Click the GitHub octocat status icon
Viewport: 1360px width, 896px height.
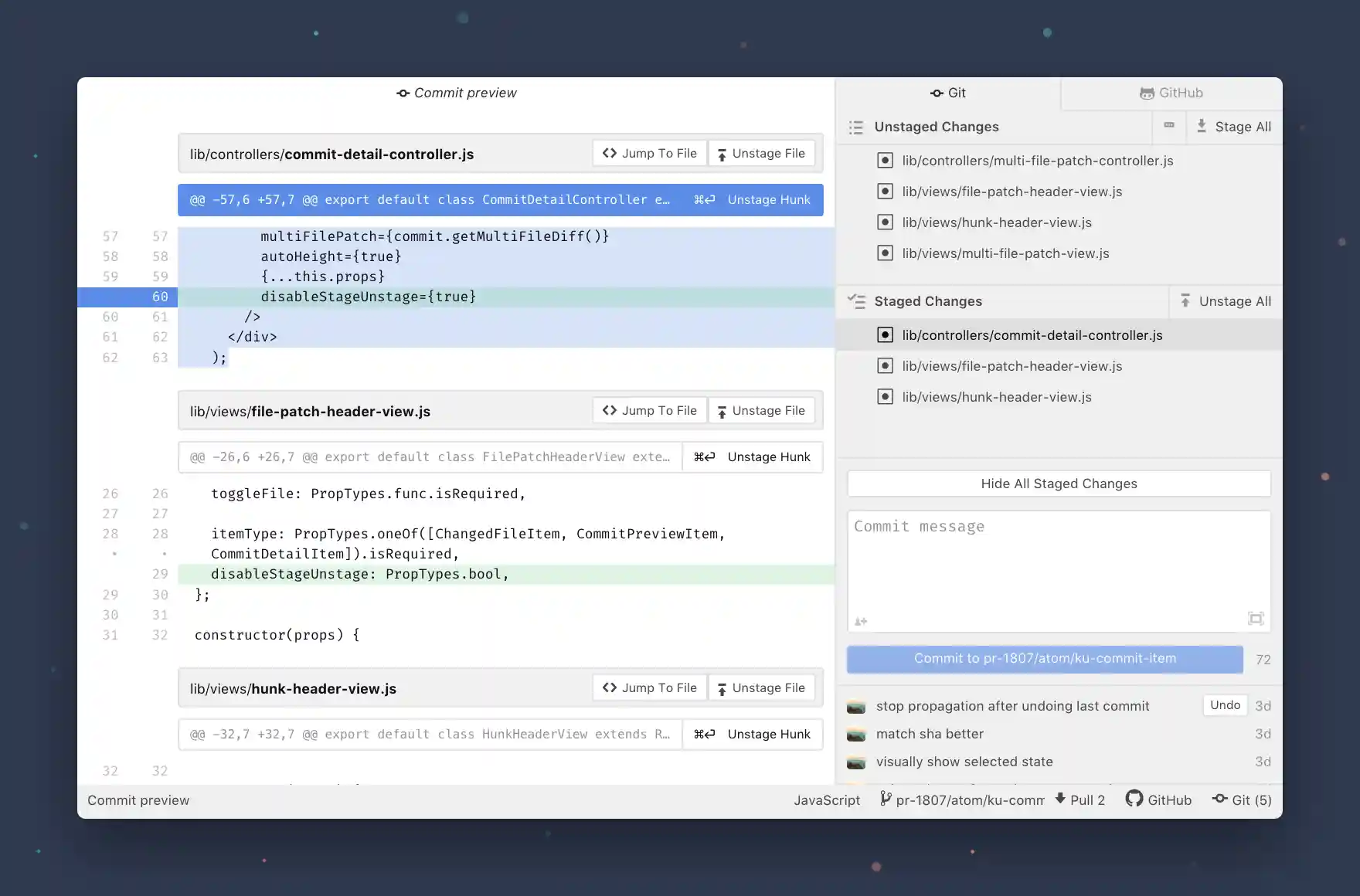click(1134, 799)
